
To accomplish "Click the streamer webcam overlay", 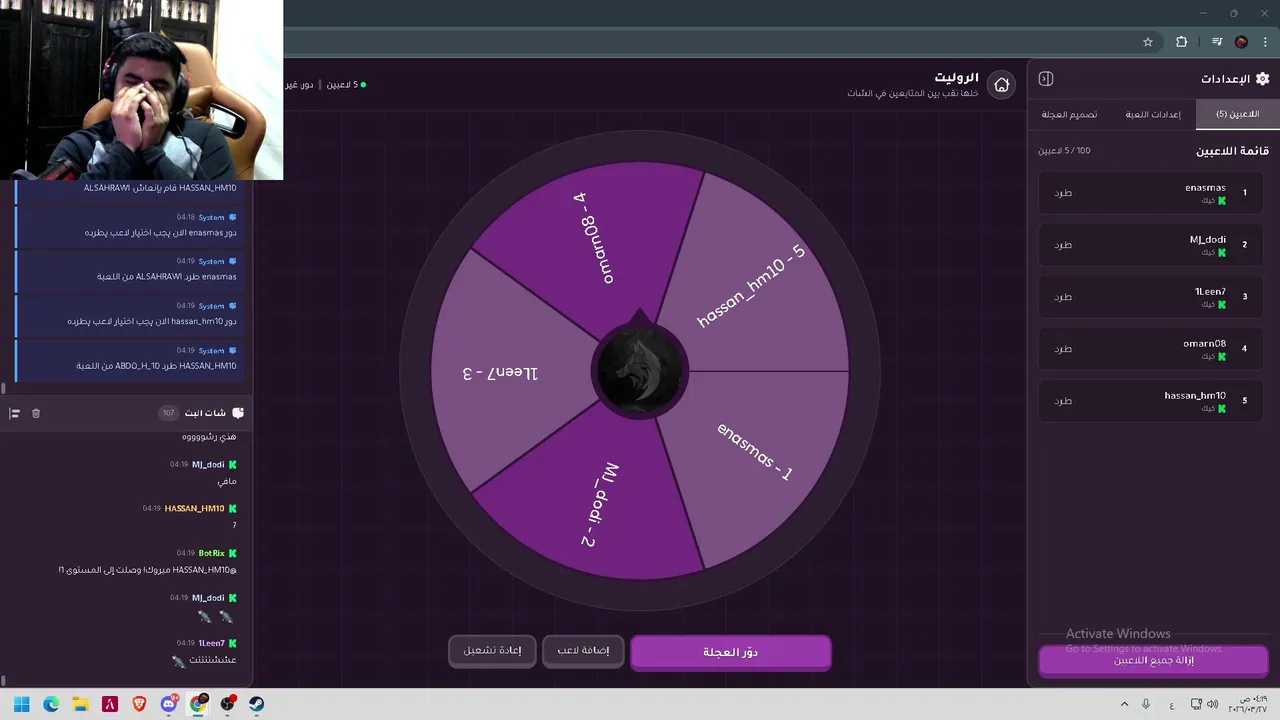I will (141, 90).
